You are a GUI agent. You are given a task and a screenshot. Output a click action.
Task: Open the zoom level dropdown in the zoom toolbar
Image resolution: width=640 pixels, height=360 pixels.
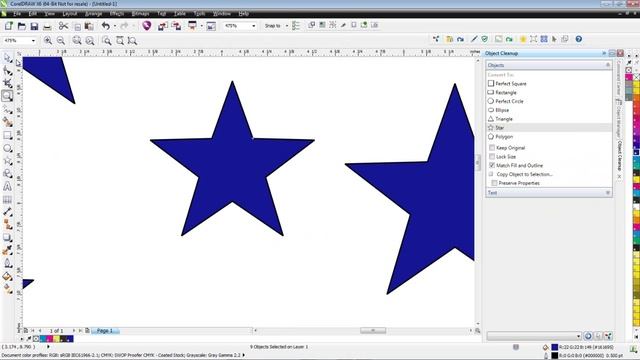(33, 40)
